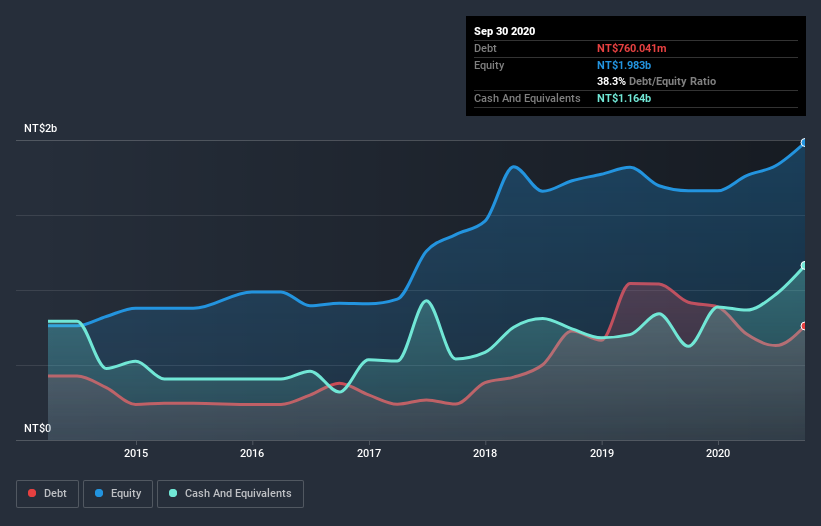The image size is (821, 526).
Task: Click the NT$1.983b equity value
Action: [624, 65]
